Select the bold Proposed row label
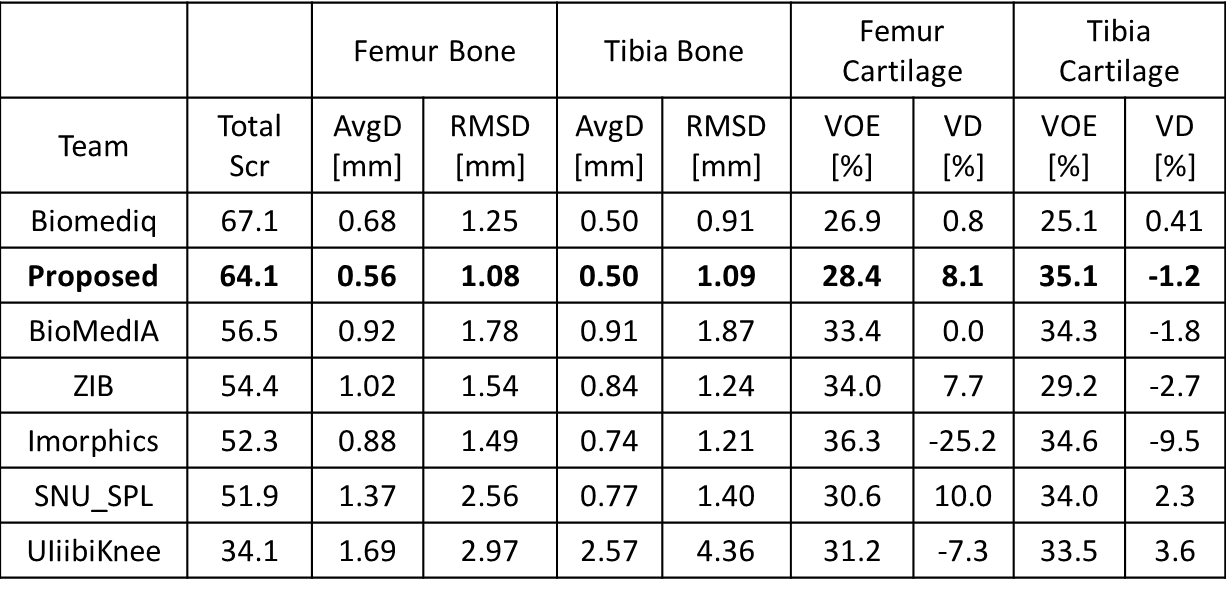 (x=94, y=276)
